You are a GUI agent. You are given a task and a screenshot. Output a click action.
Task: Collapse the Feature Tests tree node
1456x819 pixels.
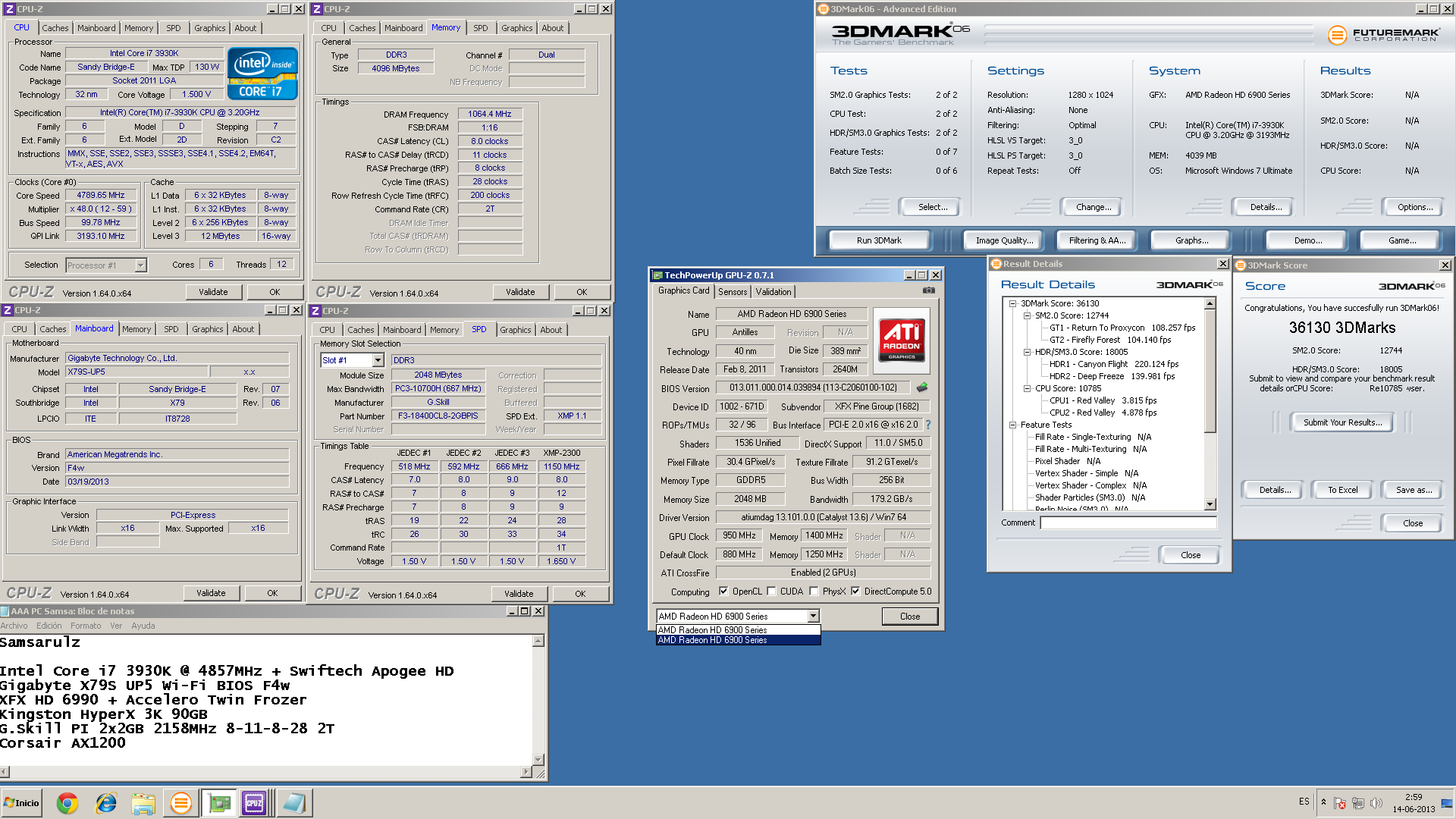click(x=1012, y=425)
